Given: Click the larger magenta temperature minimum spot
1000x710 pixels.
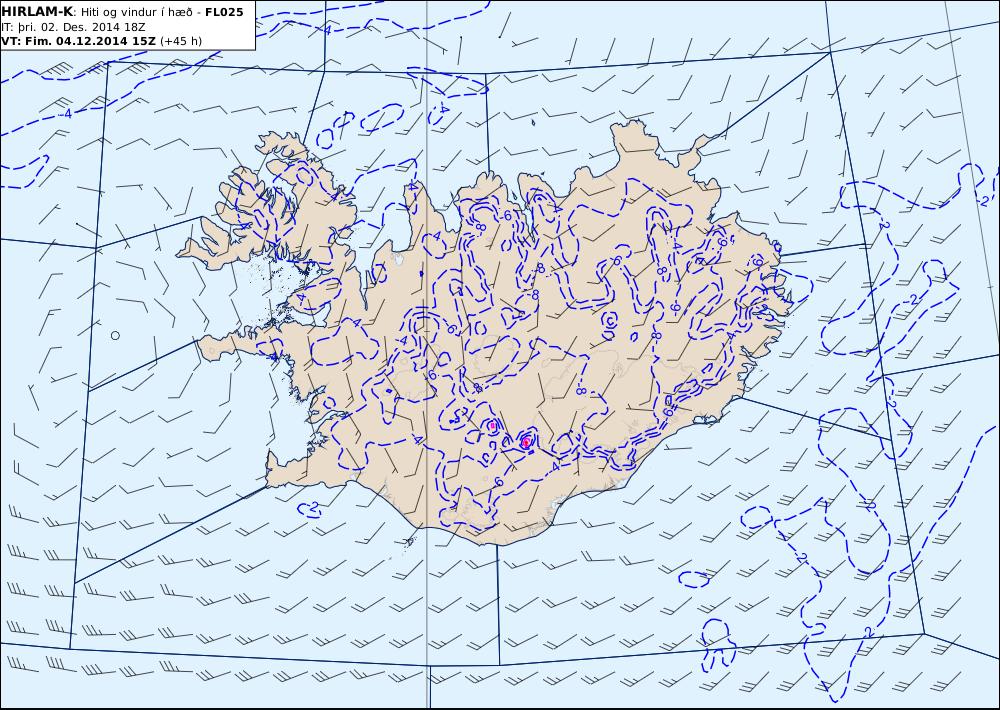Looking at the screenshot, I should click(526, 442).
